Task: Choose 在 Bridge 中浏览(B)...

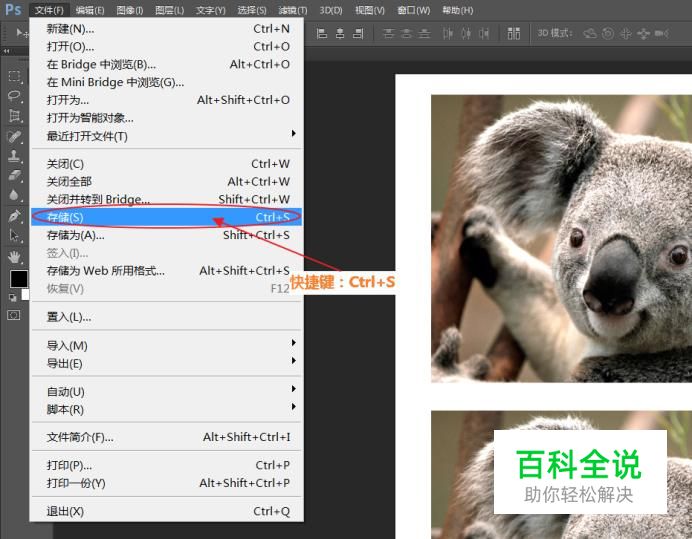Action: (167, 64)
